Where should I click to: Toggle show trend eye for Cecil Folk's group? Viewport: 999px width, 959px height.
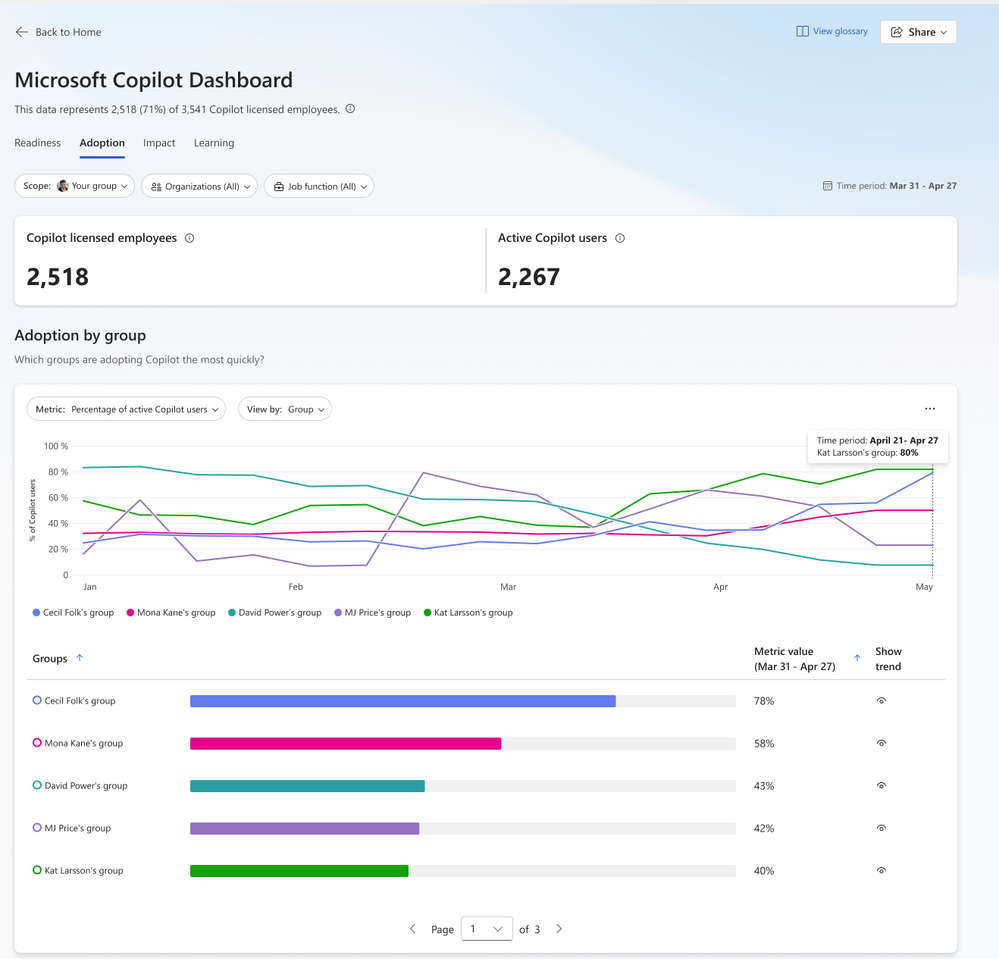881,701
